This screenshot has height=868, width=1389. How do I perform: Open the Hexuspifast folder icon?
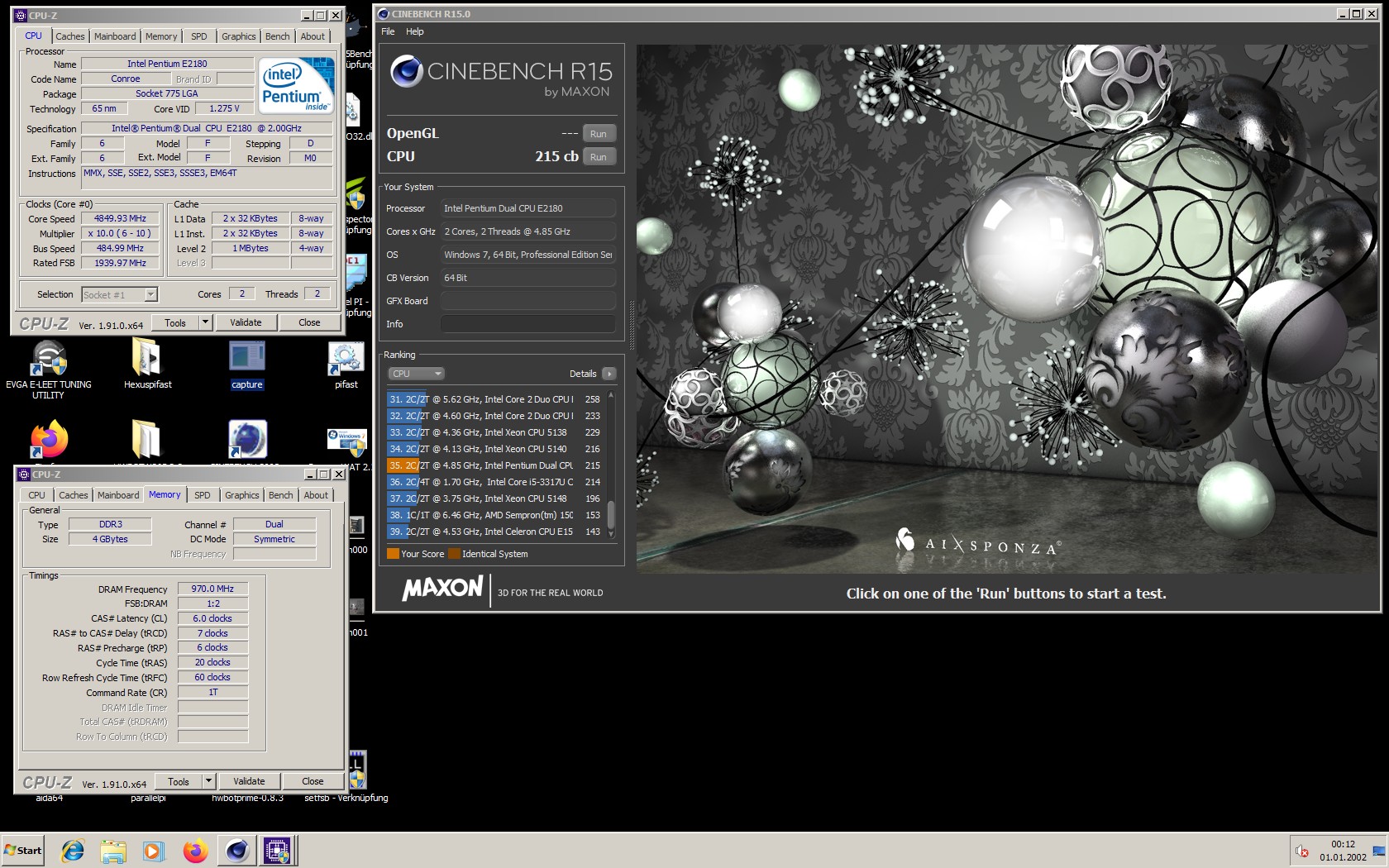tap(147, 360)
